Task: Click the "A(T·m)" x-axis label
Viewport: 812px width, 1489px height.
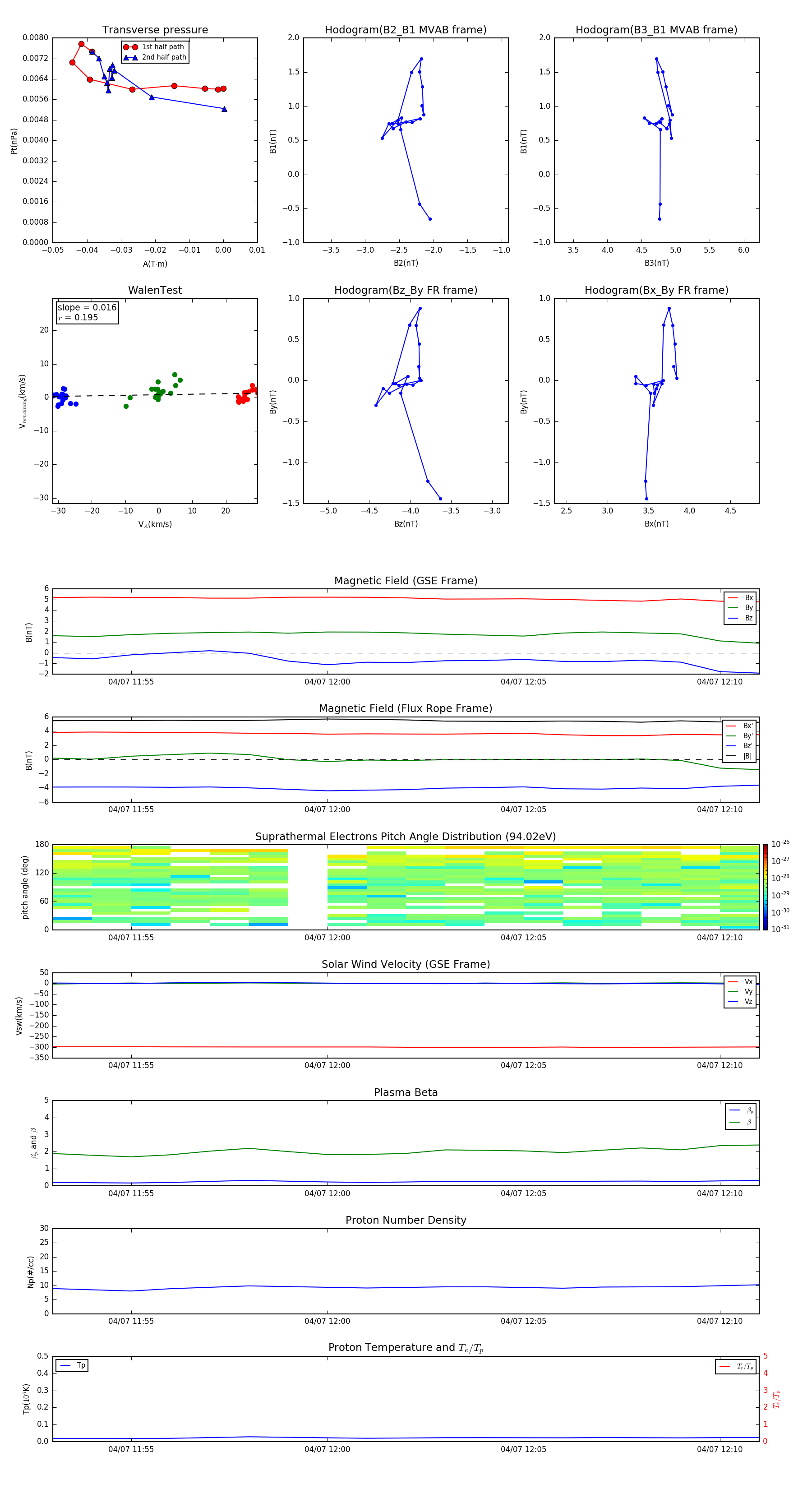Action: [155, 264]
